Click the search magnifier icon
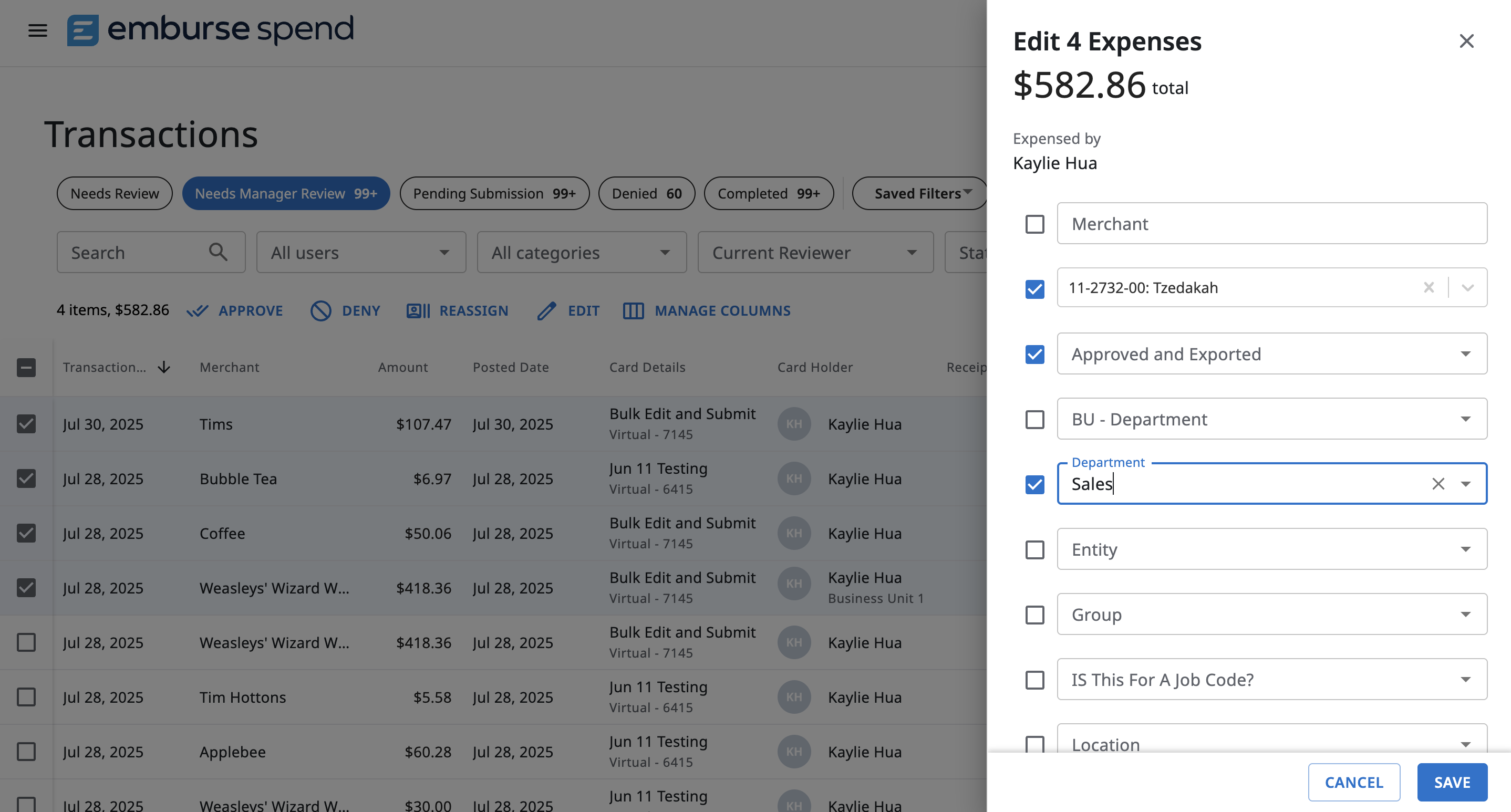1511x812 pixels. (x=218, y=252)
